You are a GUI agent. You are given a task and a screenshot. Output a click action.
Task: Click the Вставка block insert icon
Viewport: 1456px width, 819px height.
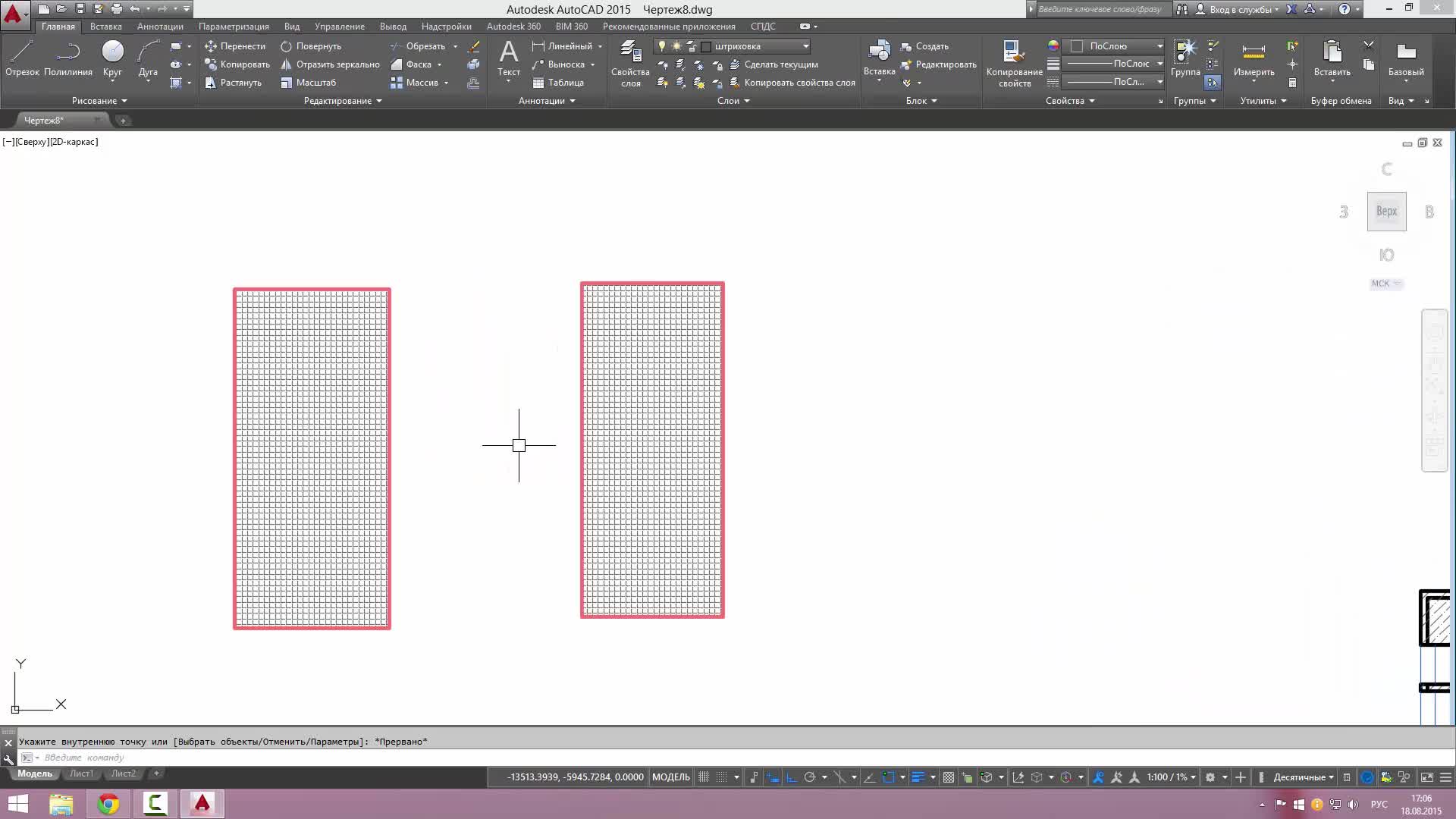click(879, 59)
